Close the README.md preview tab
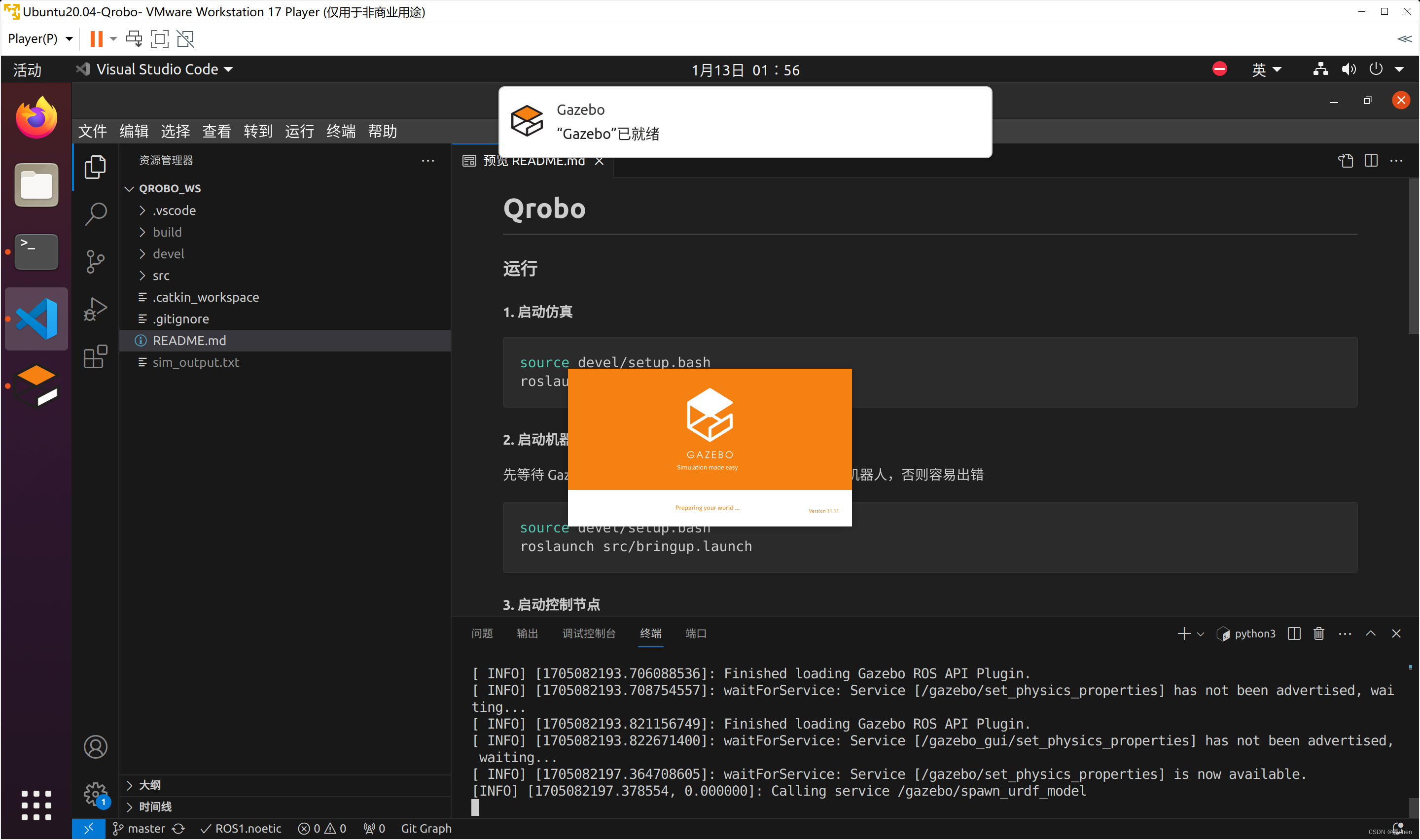The width and height of the screenshot is (1420, 840). pos(599,161)
